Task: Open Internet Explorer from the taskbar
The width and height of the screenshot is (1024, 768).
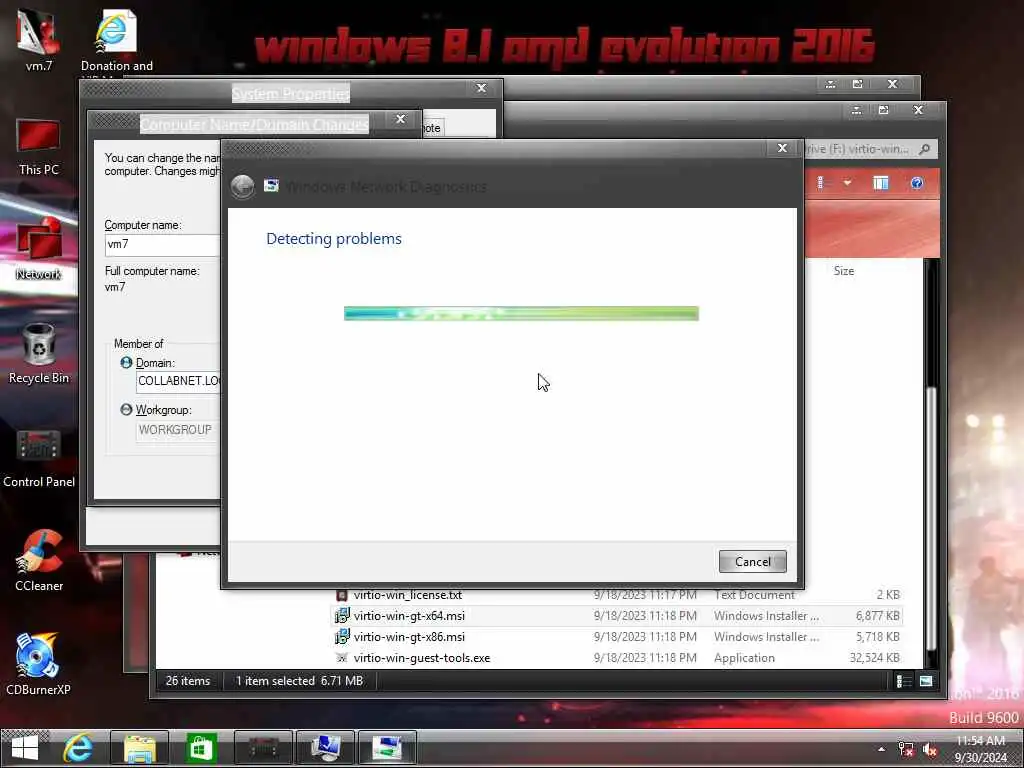Action: pyautogui.click(x=78, y=748)
